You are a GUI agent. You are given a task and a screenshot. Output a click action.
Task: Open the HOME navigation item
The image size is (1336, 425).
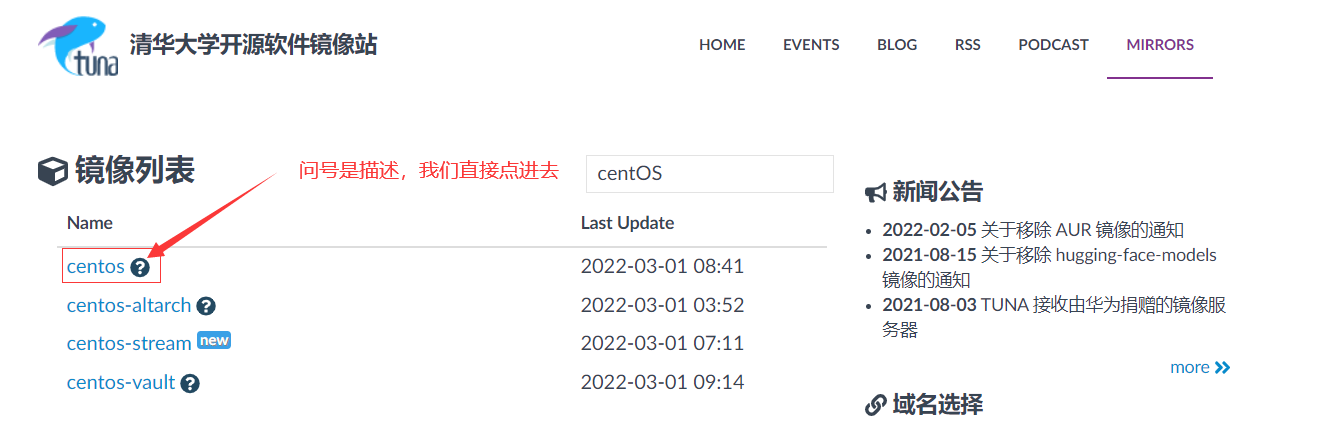(722, 45)
